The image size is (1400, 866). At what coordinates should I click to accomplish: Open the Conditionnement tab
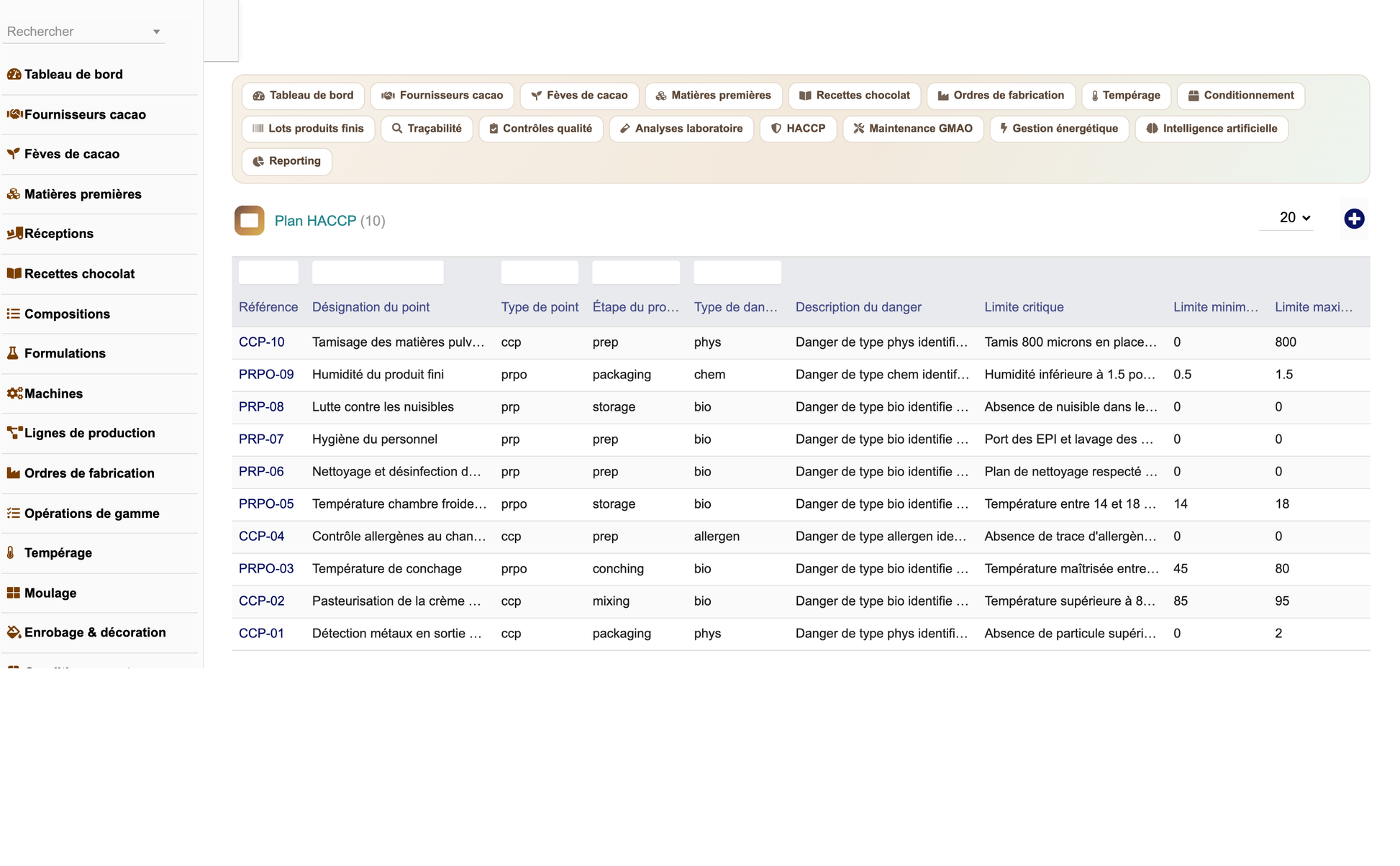(1240, 96)
